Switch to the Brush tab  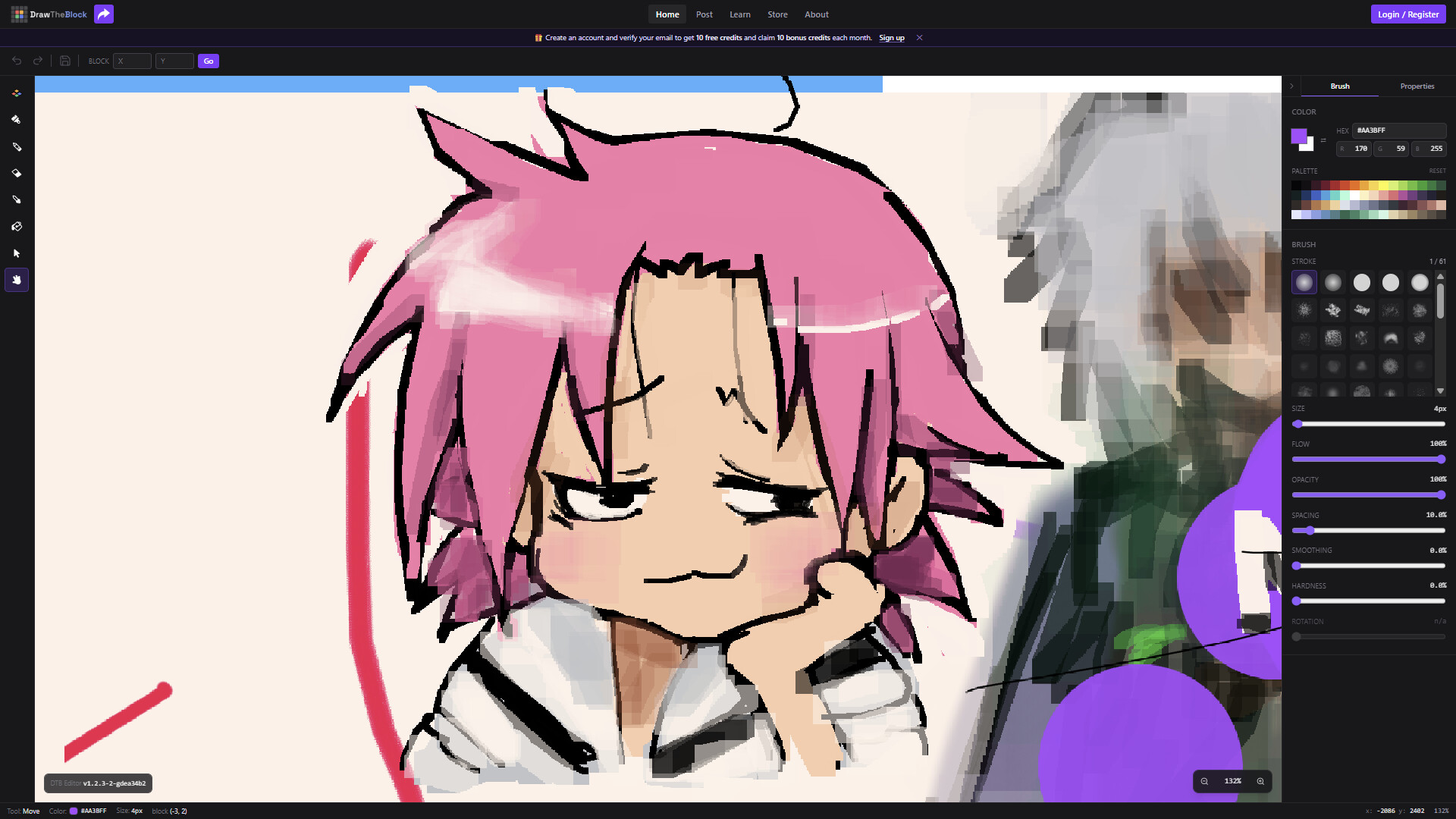pos(1340,86)
